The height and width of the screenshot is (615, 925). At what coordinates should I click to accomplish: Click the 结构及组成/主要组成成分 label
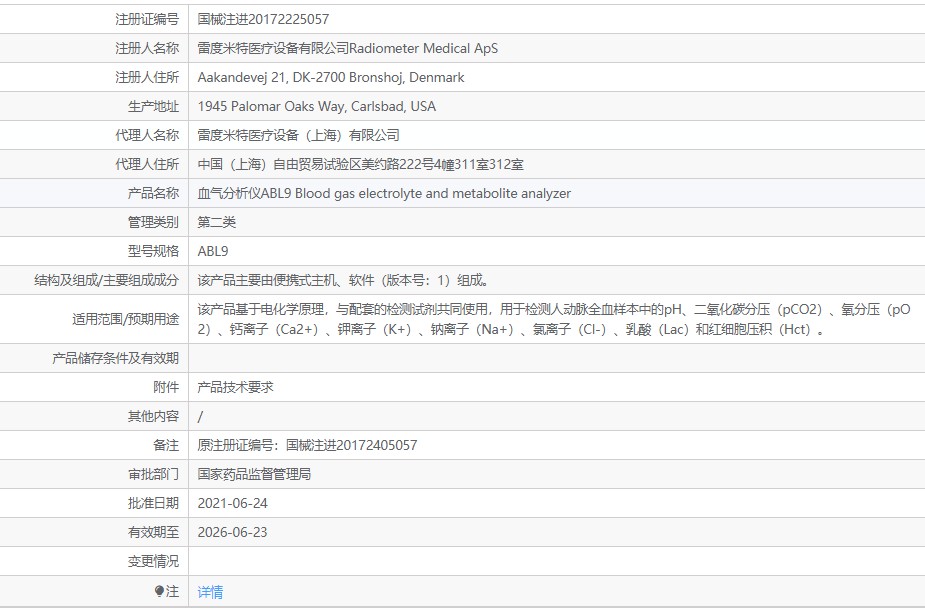(106, 280)
